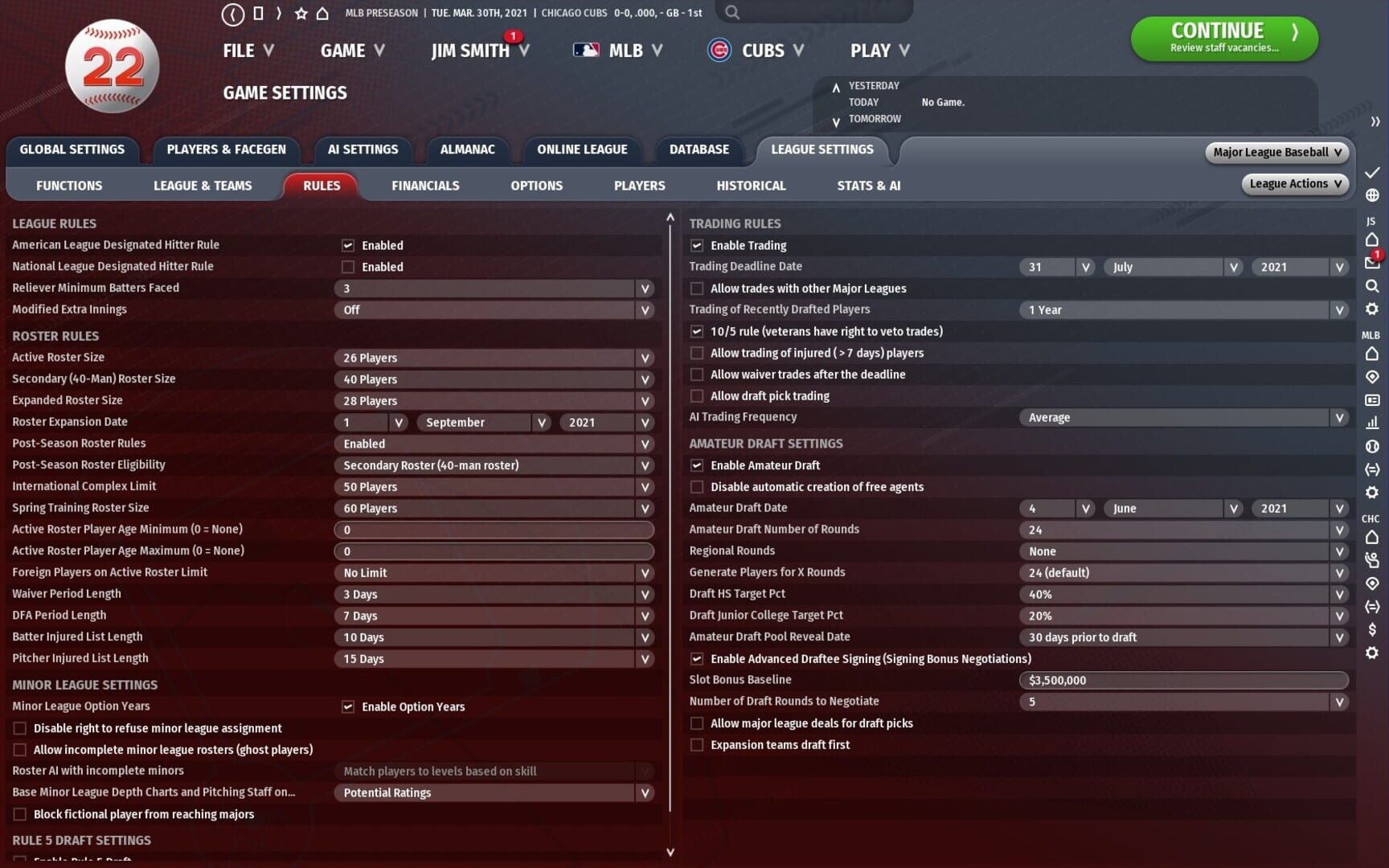Click the home icon beside the star
This screenshot has height=868, width=1389.
click(x=322, y=13)
